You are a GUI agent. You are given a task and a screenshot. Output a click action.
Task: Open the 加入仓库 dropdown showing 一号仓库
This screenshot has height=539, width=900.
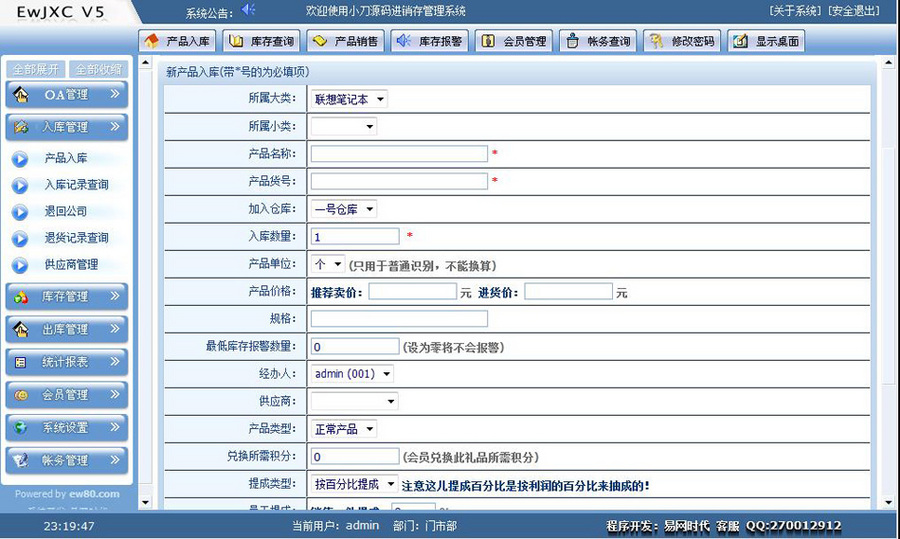coord(343,210)
